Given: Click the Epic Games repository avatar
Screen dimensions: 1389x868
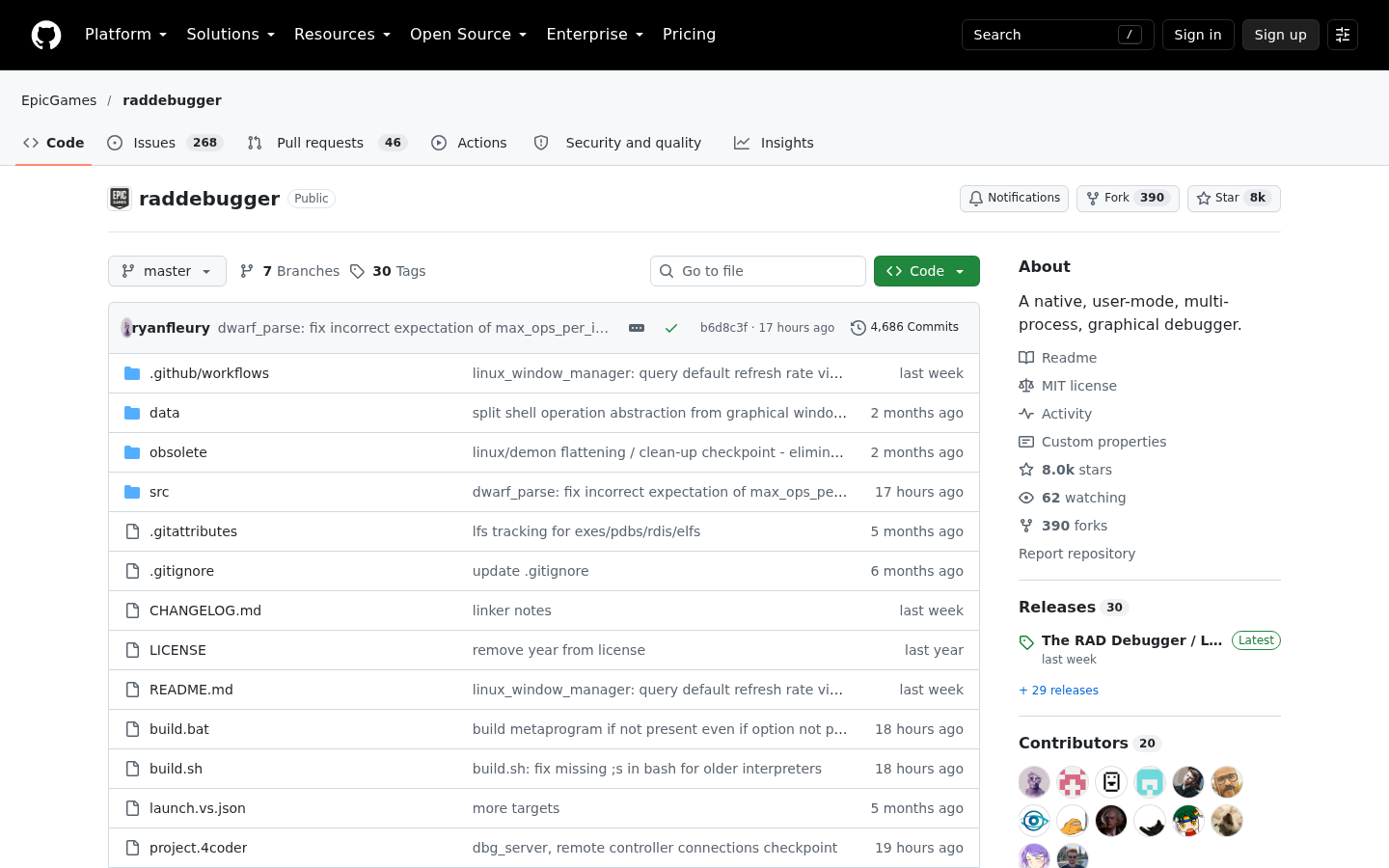Looking at the screenshot, I should click(120, 199).
